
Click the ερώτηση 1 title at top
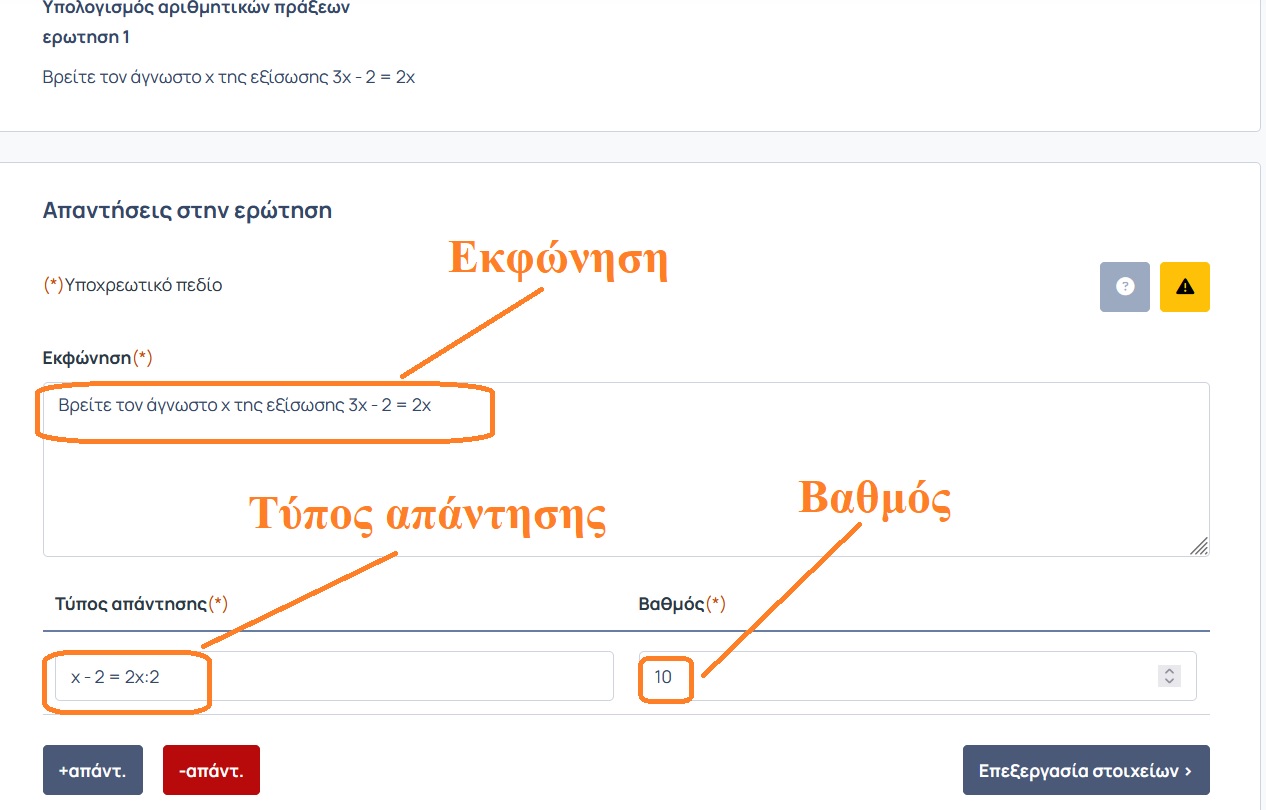click(x=86, y=37)
